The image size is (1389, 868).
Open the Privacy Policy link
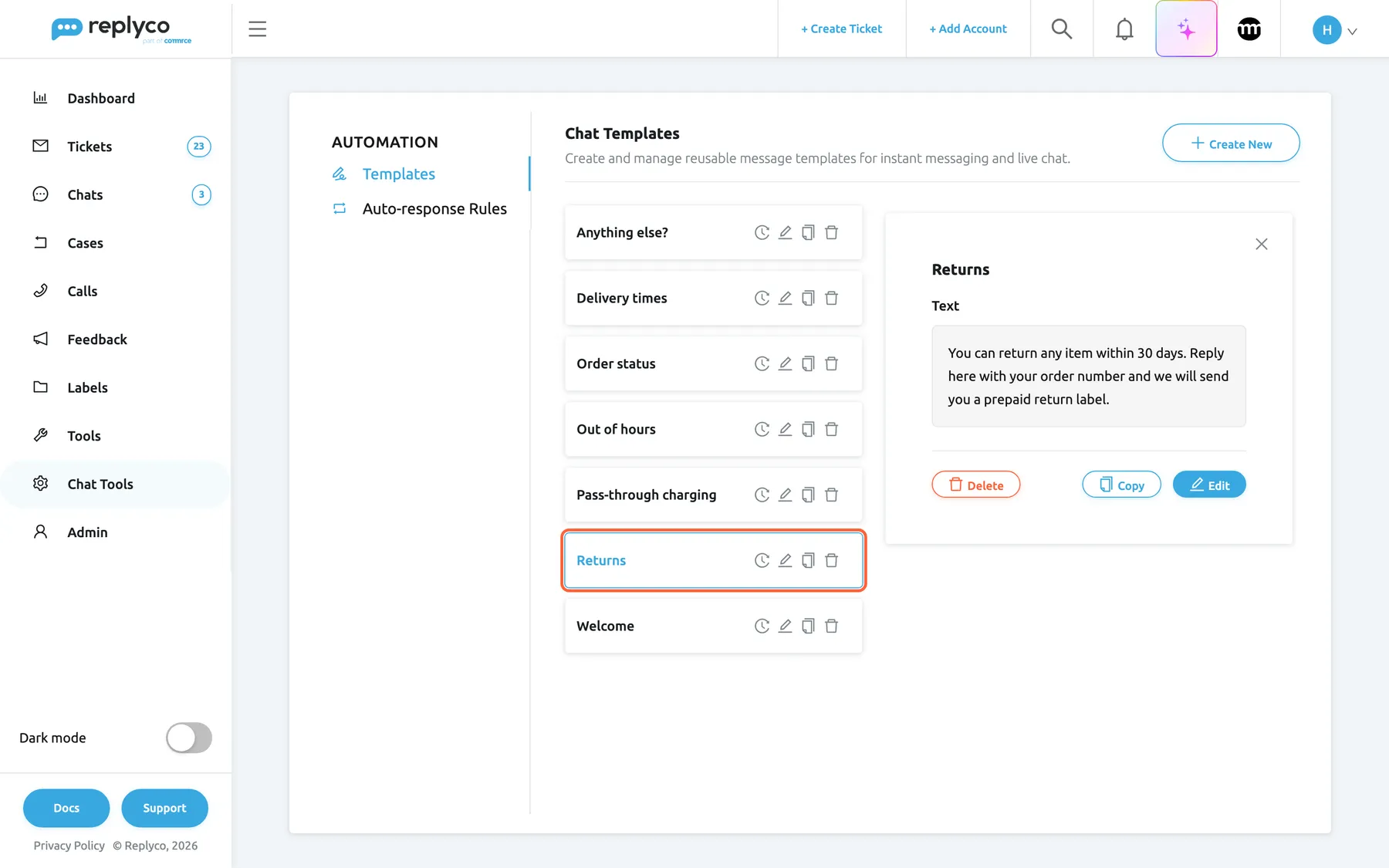click(69, 846)
